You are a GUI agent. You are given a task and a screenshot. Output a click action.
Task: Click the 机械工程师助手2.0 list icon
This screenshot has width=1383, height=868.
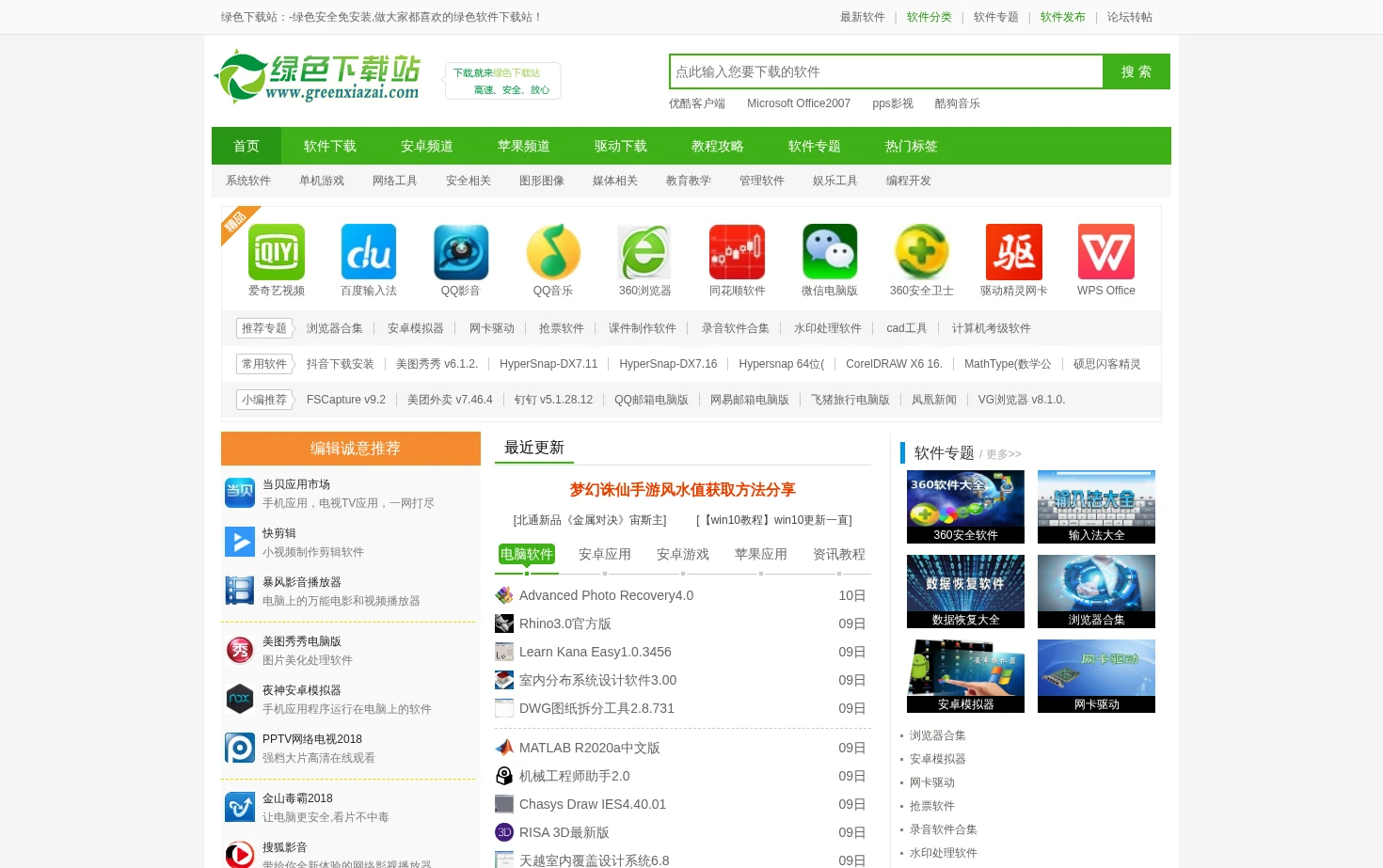coord(504,776)
